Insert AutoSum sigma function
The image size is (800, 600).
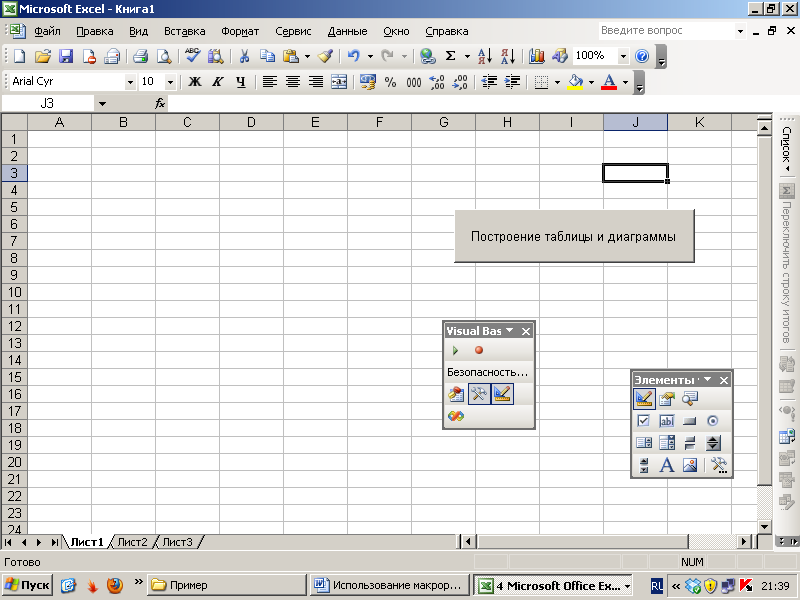pyautogui.click(x=451, y=56)
